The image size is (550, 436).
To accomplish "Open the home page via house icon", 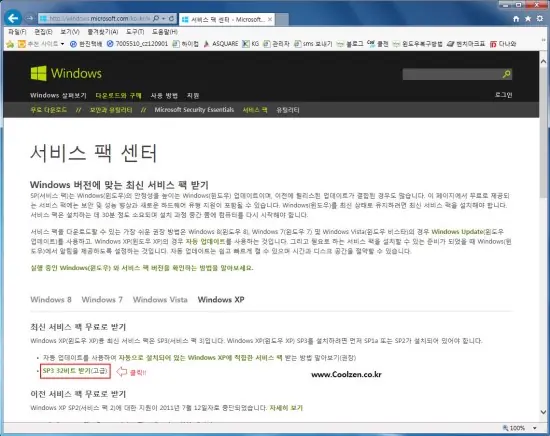I will [516, 19].
